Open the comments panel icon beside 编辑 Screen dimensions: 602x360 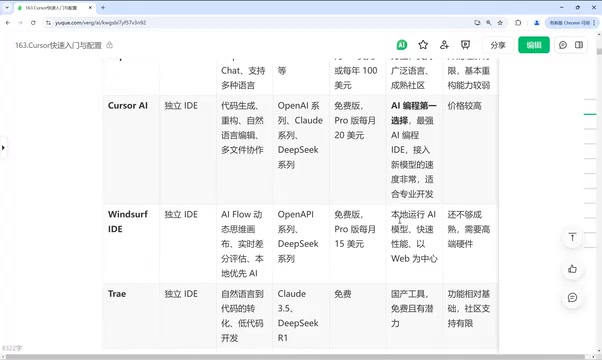tap(563, 45)
